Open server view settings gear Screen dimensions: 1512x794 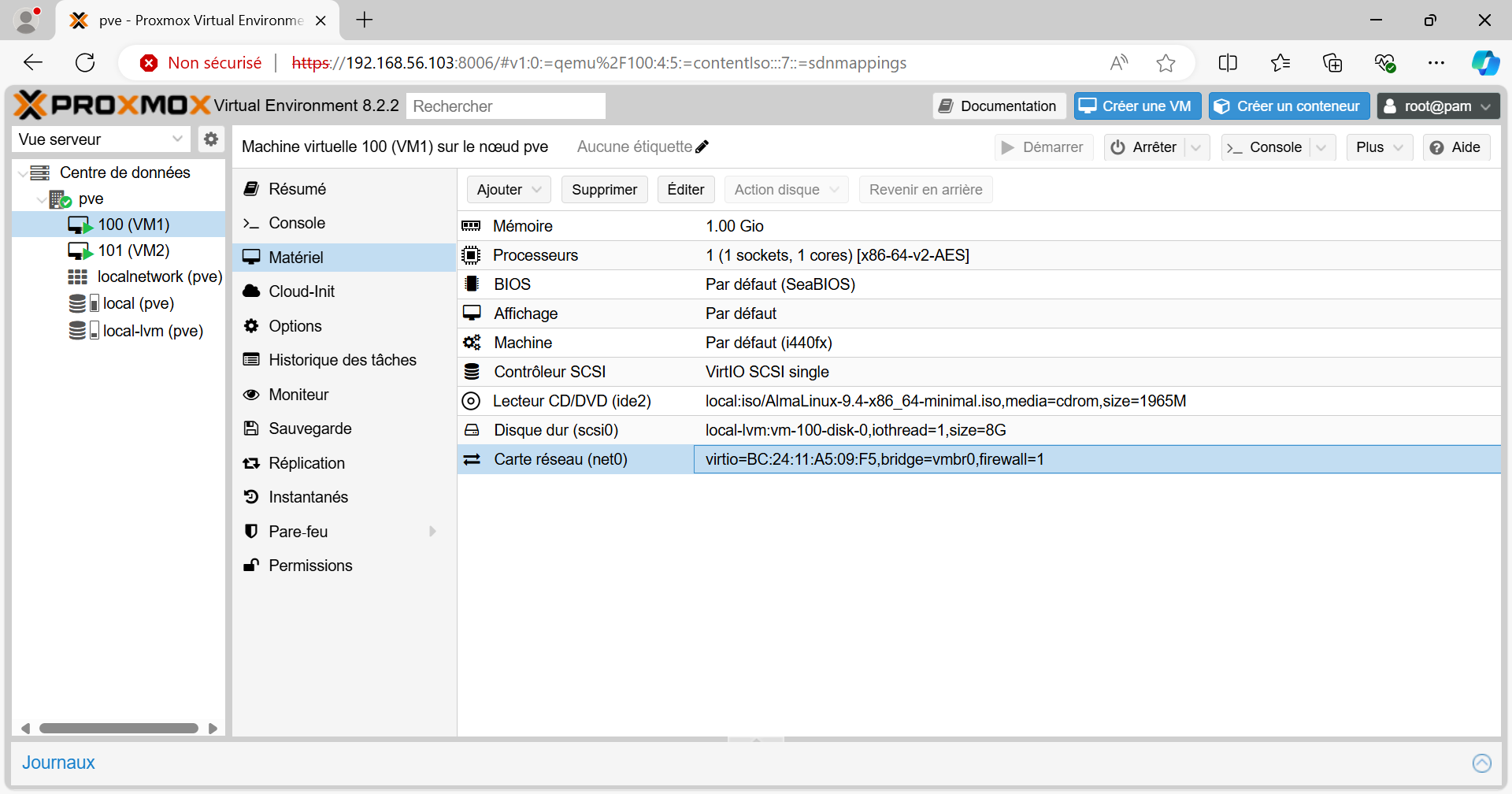(210, 139)
